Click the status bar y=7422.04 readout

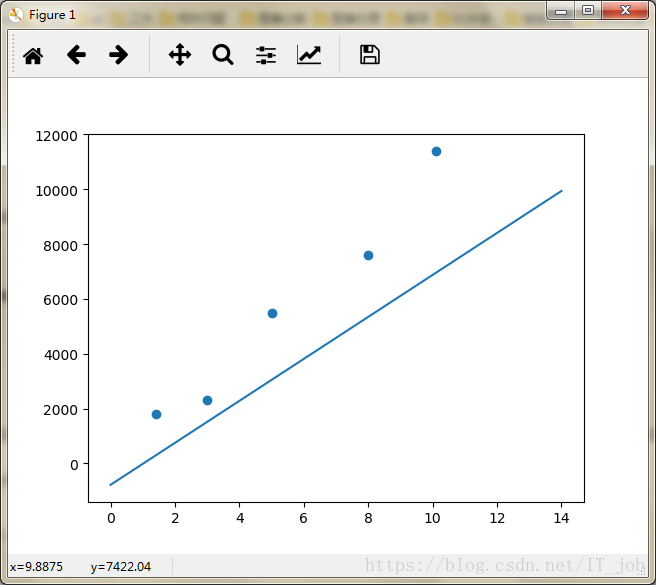tap(120, 567)
